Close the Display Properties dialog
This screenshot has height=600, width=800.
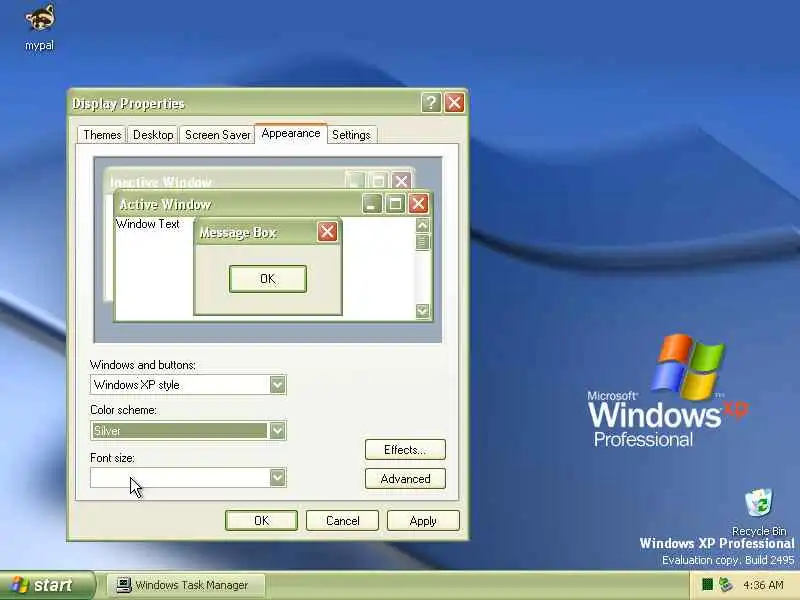click(454, 103)
